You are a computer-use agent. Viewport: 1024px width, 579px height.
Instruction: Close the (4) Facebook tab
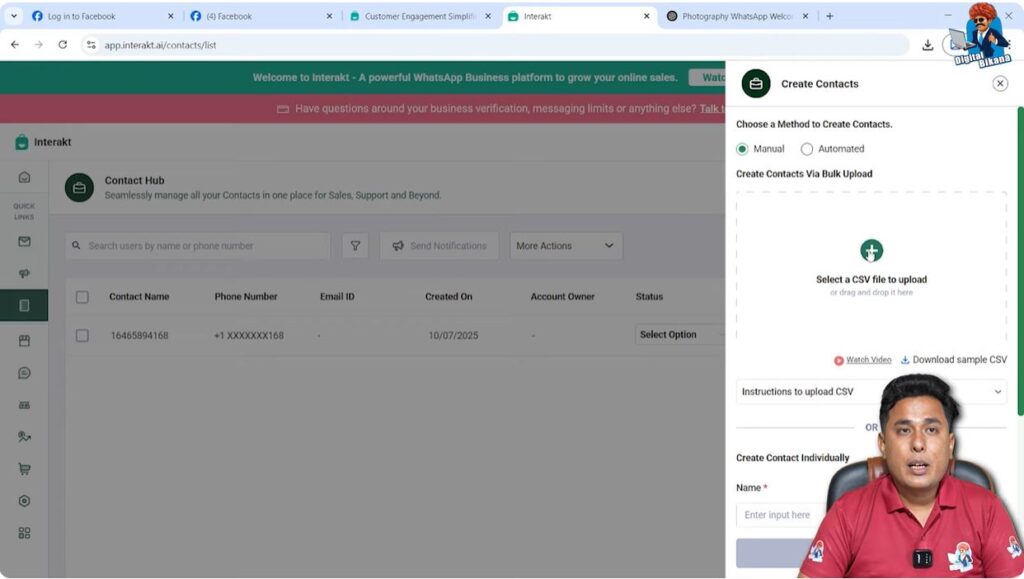pyautogui.click(x=329, y=16)
